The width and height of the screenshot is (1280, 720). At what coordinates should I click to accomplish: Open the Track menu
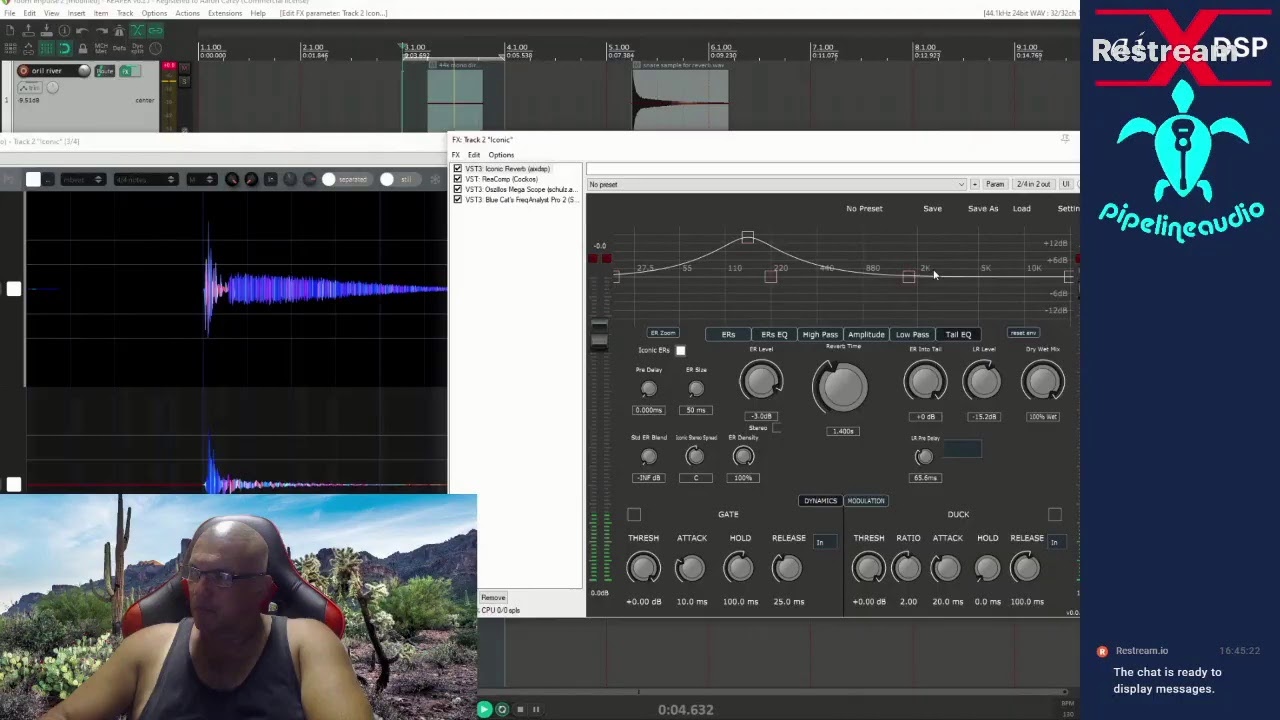point(125,13)
